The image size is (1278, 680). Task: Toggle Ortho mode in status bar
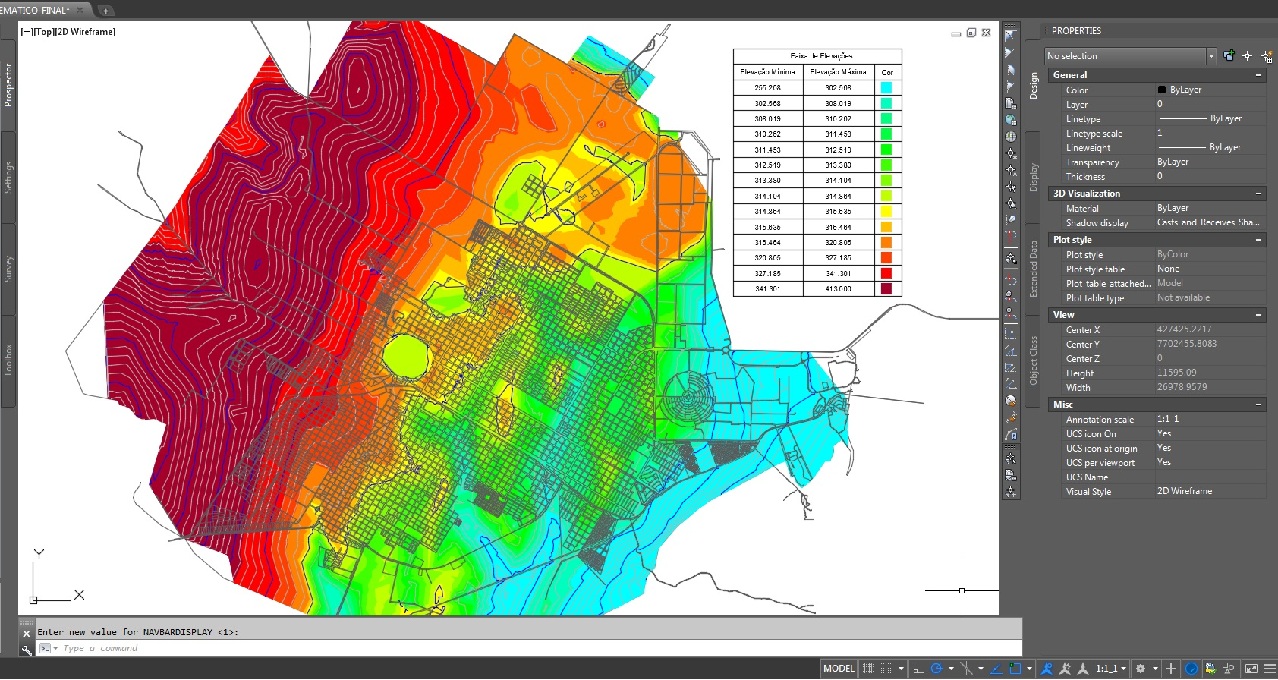coord(917,668)
